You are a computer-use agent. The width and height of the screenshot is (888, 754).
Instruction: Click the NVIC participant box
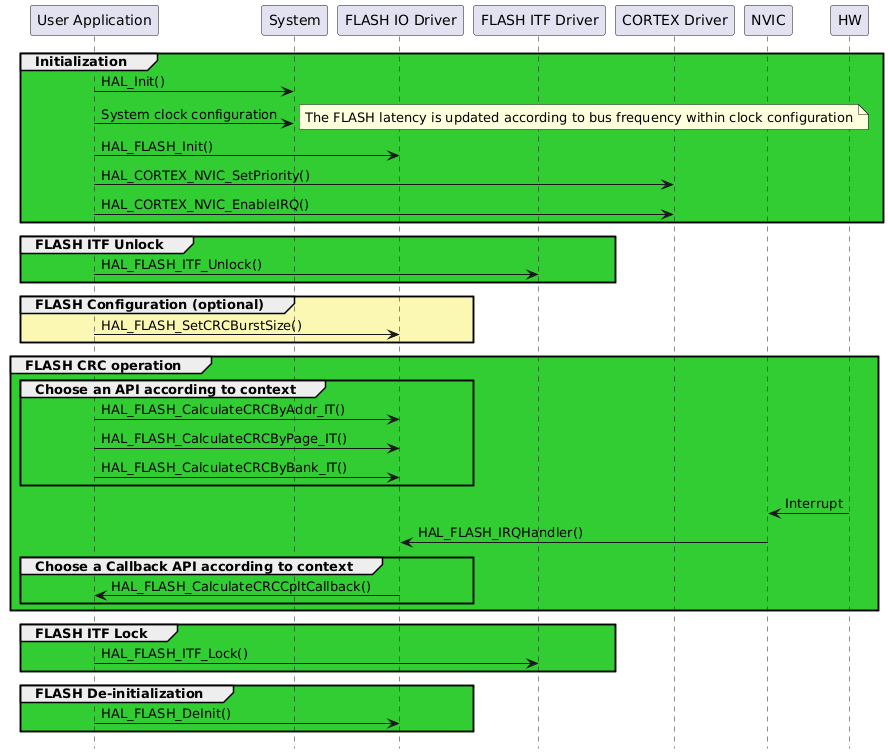tap(768, 20)
